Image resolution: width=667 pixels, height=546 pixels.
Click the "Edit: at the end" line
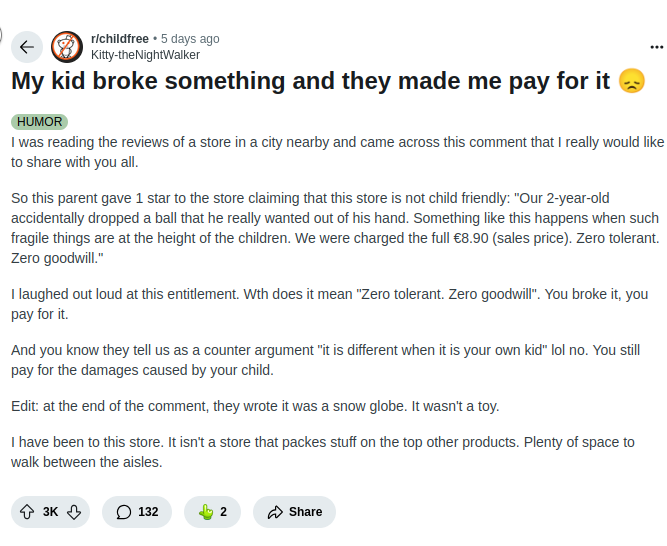click(255, 406)
